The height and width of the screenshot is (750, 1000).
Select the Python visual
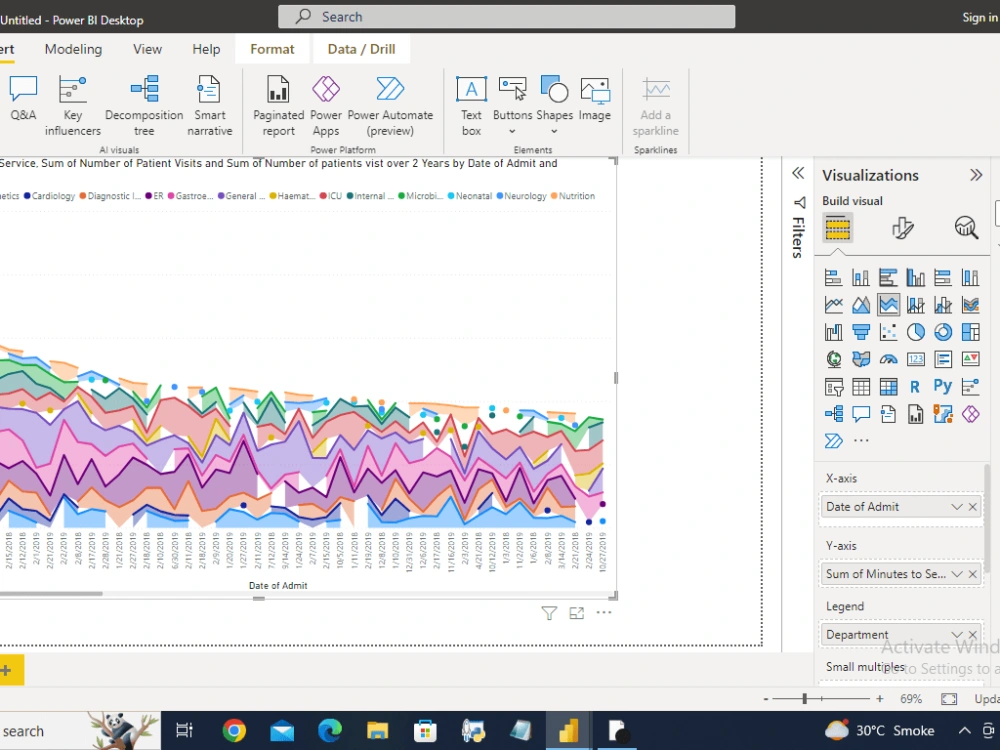943,386
